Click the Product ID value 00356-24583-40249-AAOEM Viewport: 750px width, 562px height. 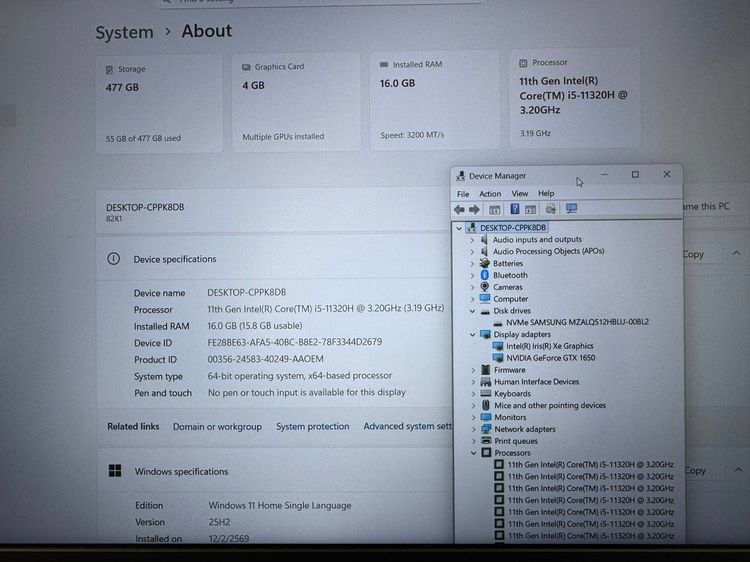pyautogui.click(x=265, y=359)
